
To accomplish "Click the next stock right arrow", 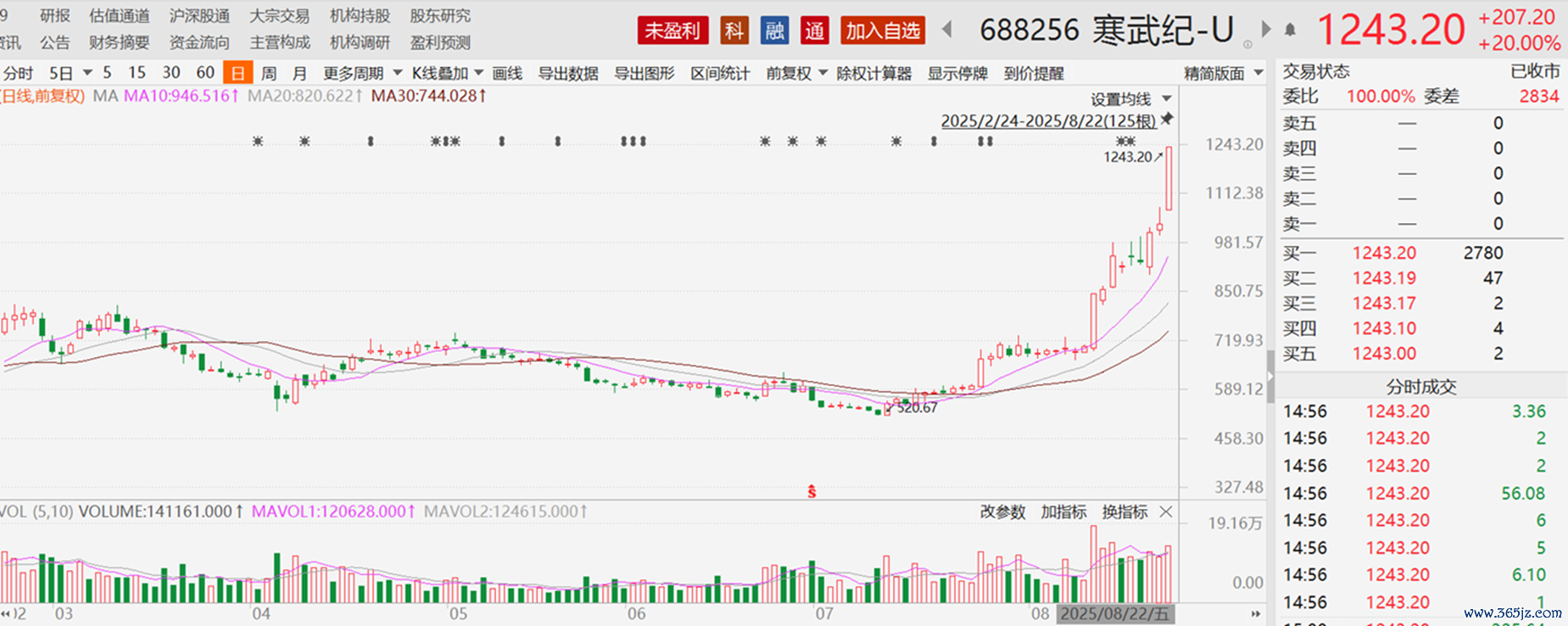I will (x=1266, y=30).
